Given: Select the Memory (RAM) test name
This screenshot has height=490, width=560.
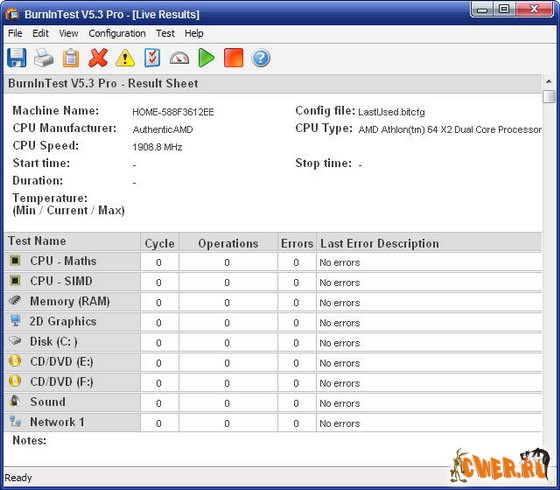Looking at the screenshot, I should [70, 301].
